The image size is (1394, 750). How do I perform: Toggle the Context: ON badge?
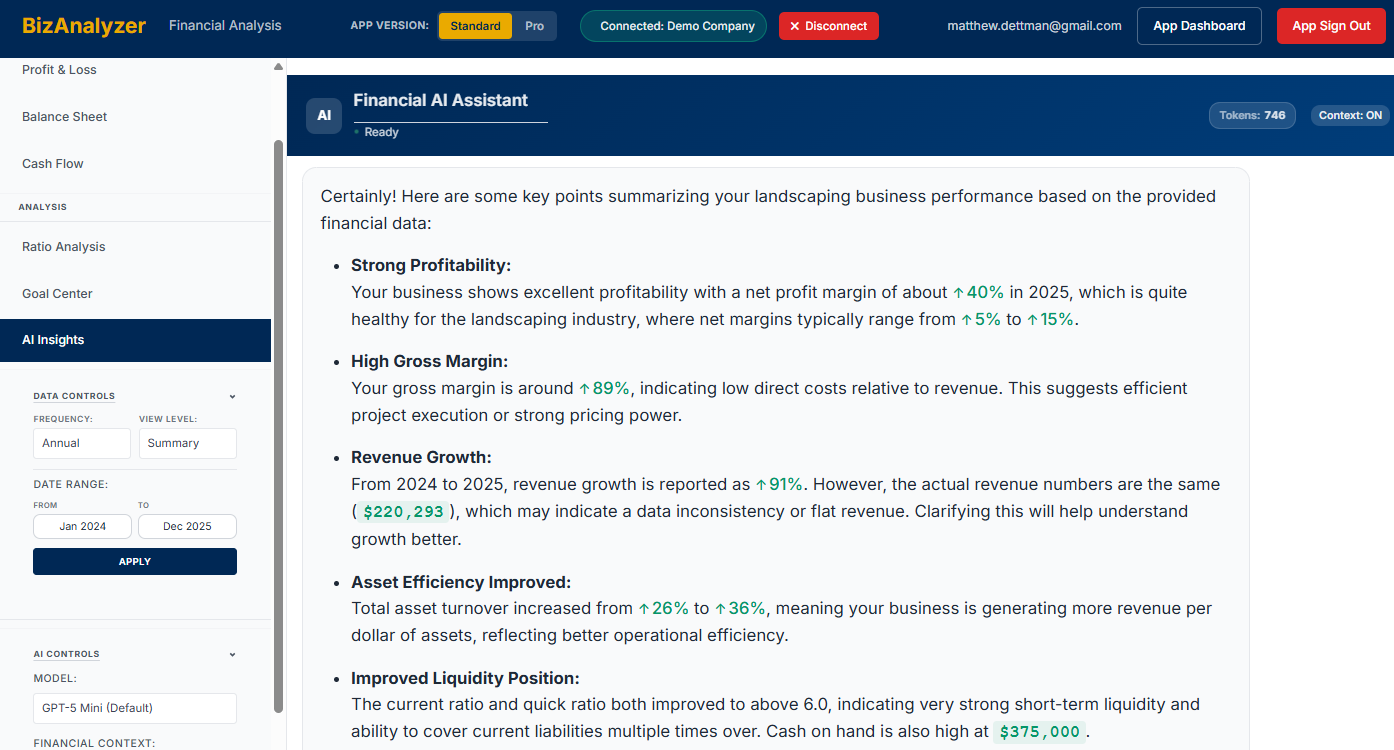1349,115
